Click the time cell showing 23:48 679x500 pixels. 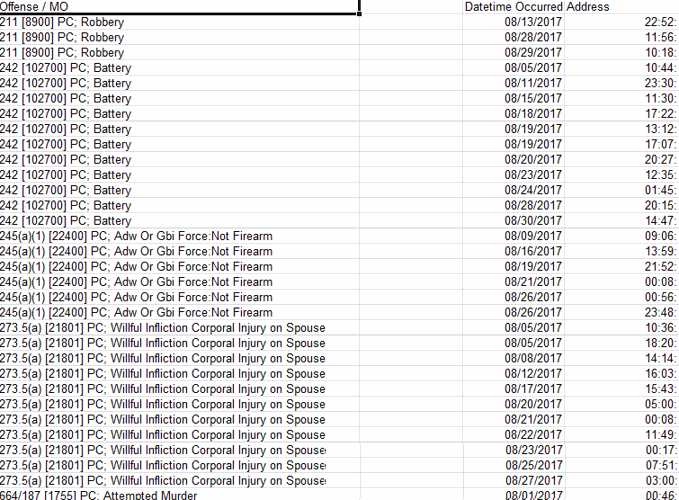(661, 313)
